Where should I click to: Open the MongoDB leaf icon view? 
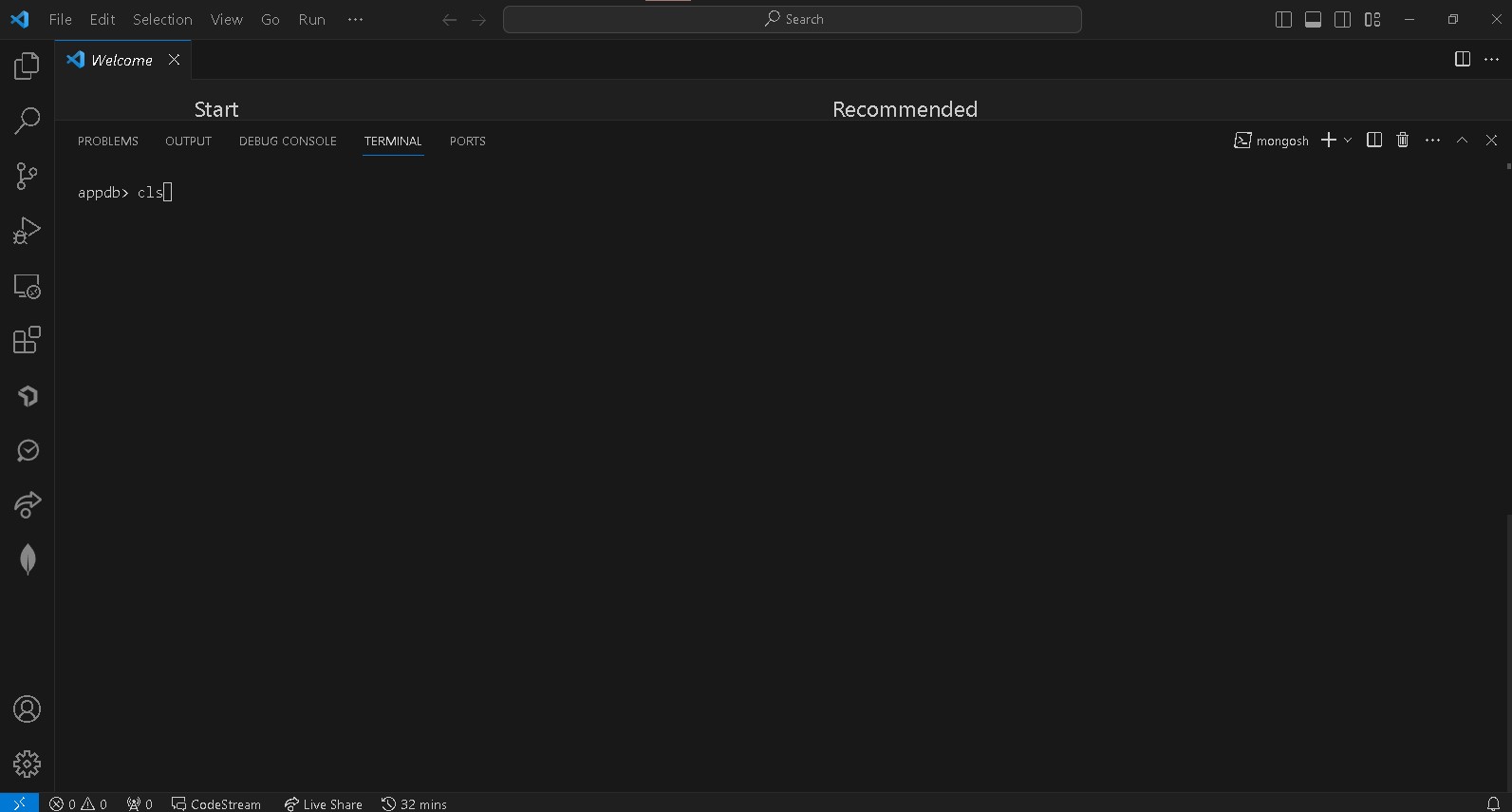28,559
